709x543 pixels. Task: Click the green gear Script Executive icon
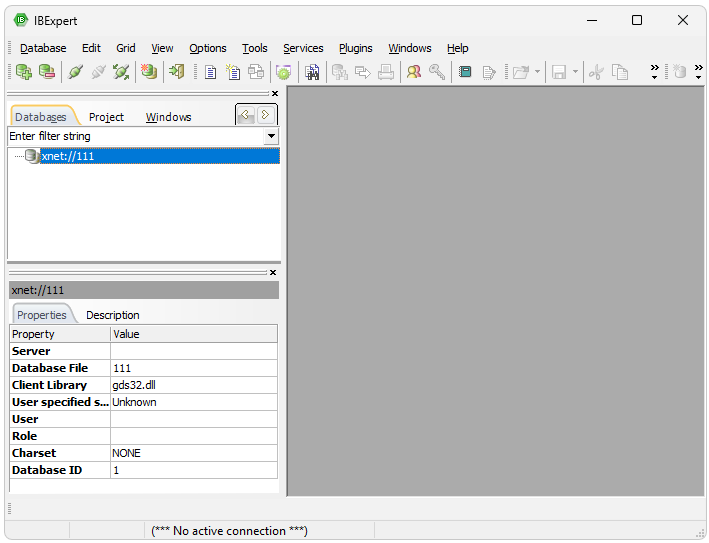click(284, 72)
